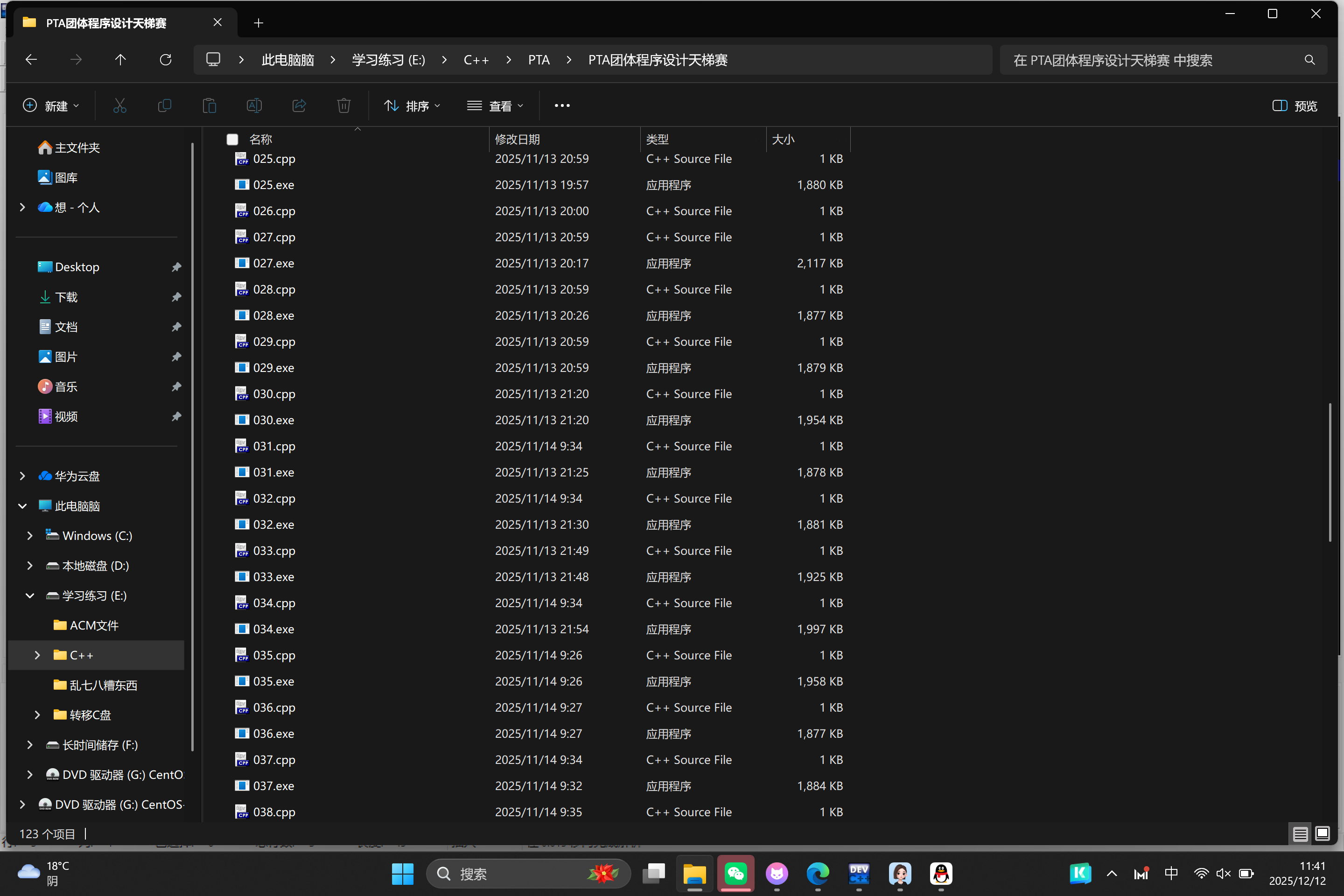The image size is (1344, 896).
Task: Toggle the select-all checkbox in the header
Action: (232, 140)
